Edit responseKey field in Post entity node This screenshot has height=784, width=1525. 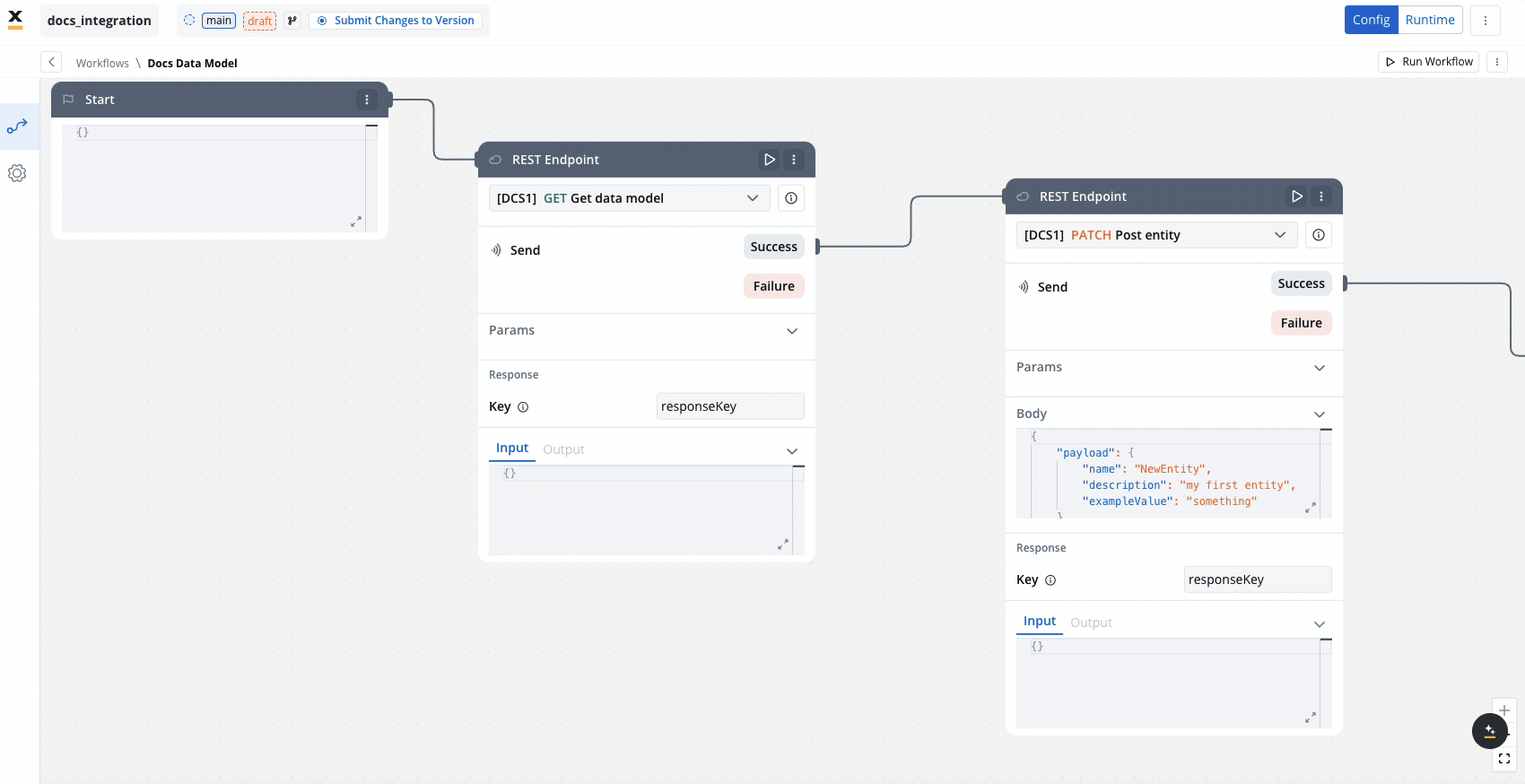click(x=1258, y=579)
